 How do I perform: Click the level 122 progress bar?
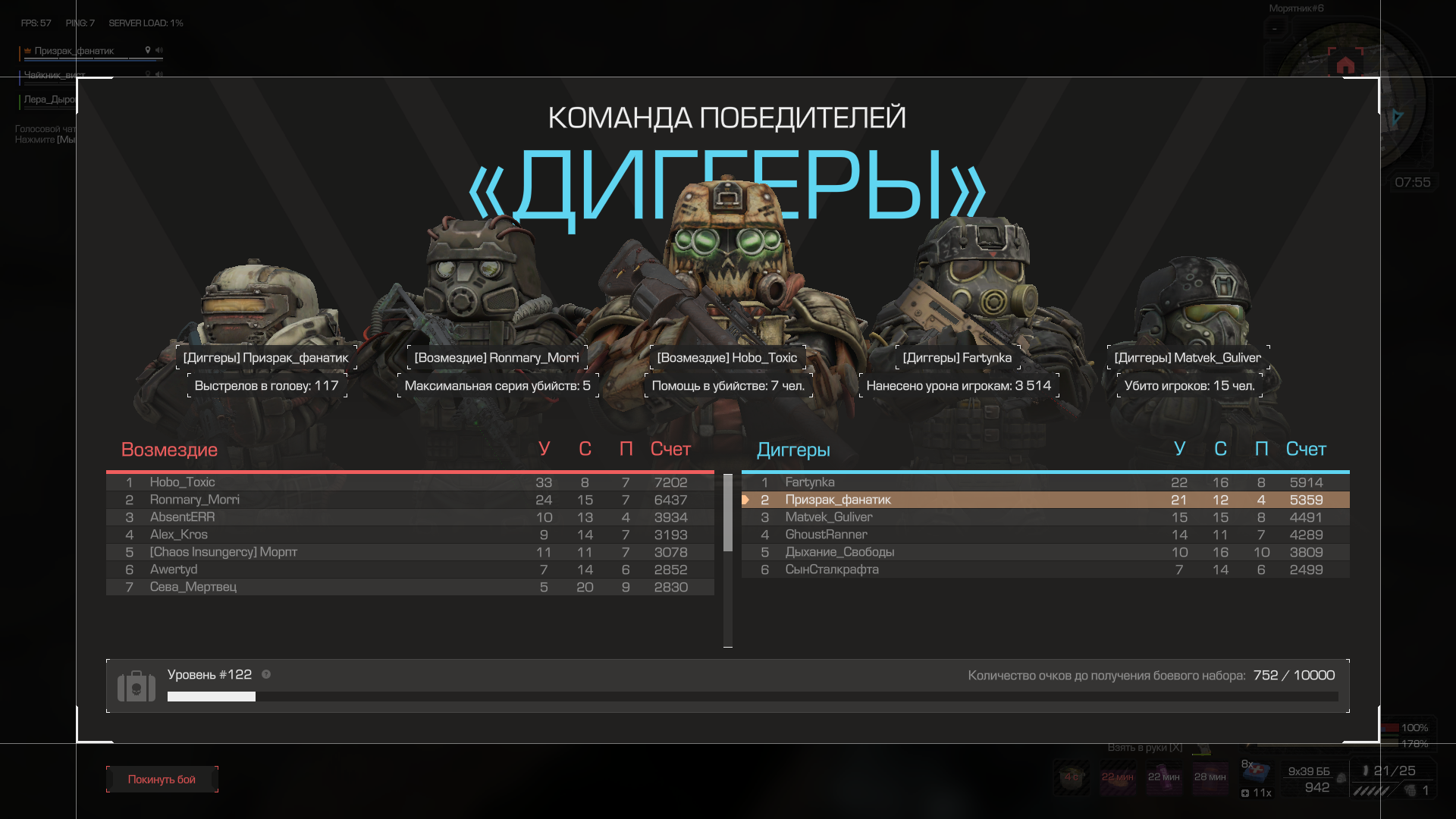coord(752,696)
